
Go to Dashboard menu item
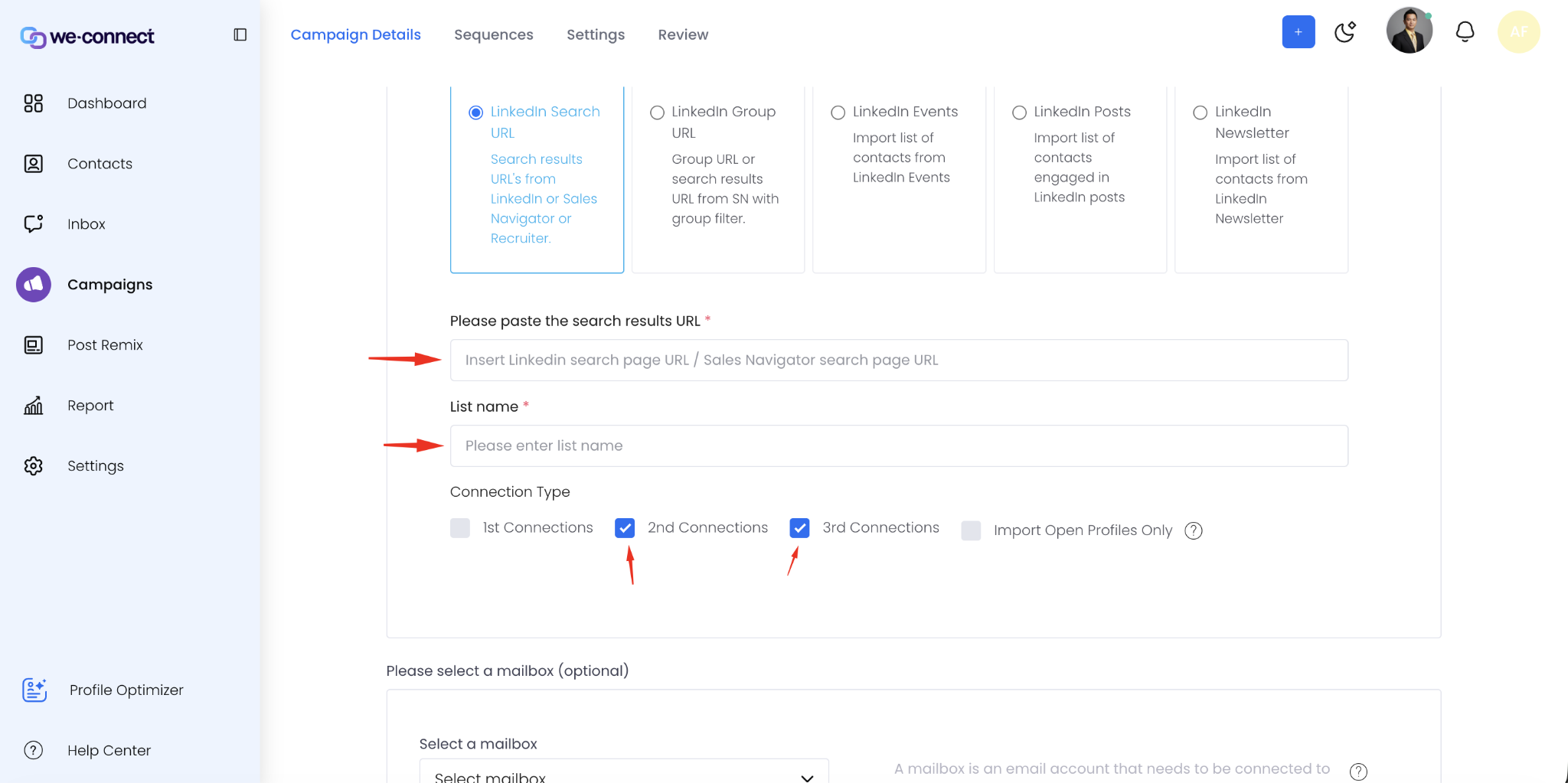click(x=107, y=103)
